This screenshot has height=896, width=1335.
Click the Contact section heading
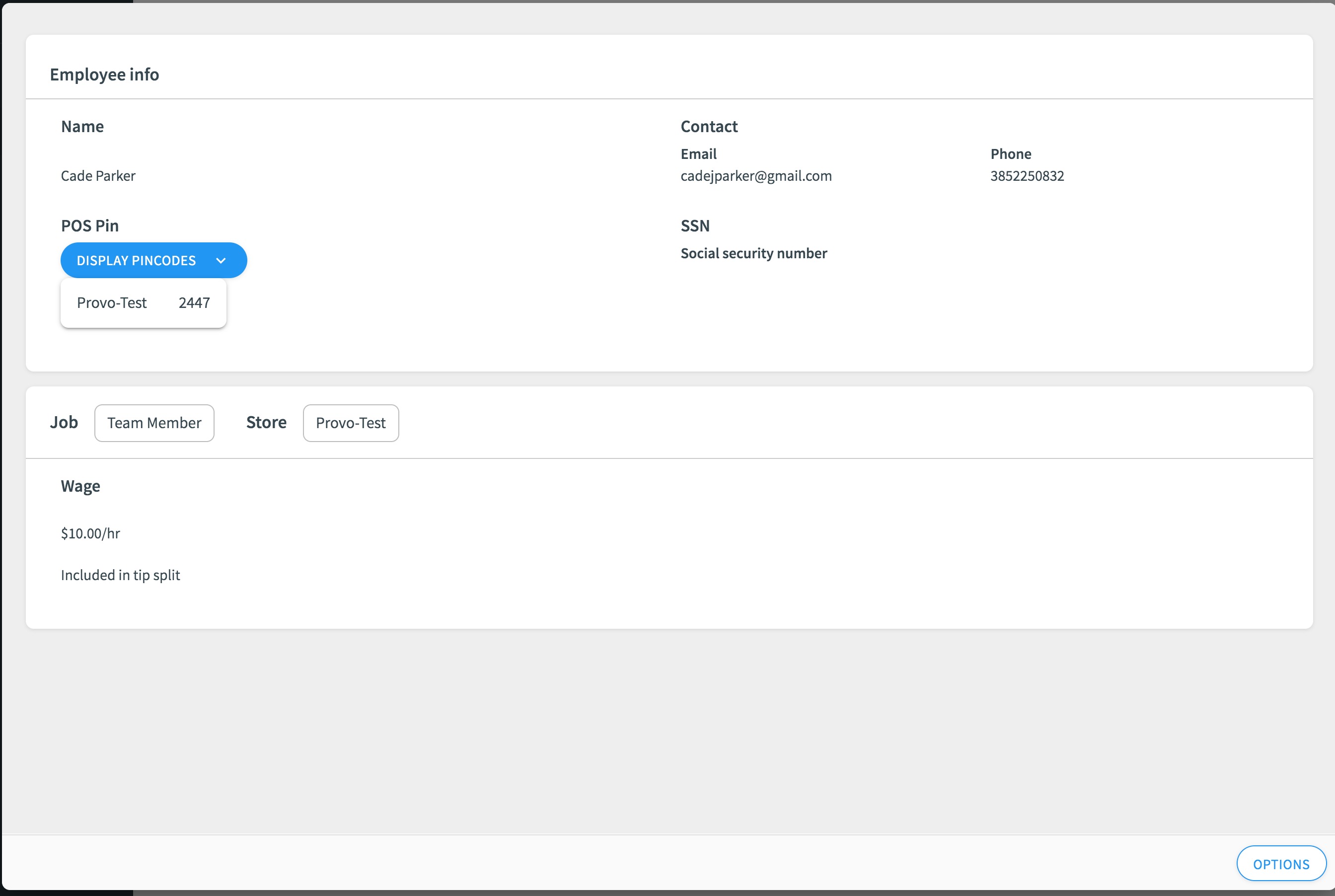point(709,126)
